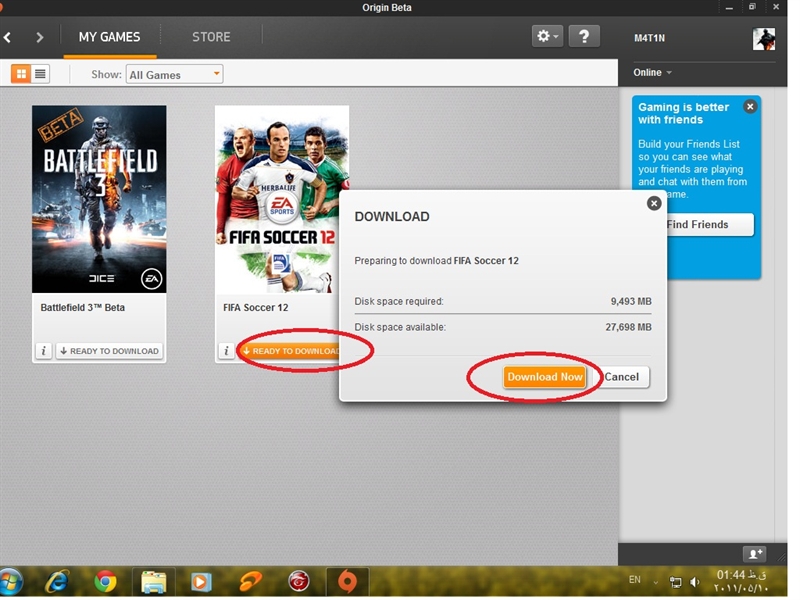Image resolution: width=800 pixels, height=600 pixels.
Task: Open Internet Explorer from the taskbar
Action: (58, 581)
